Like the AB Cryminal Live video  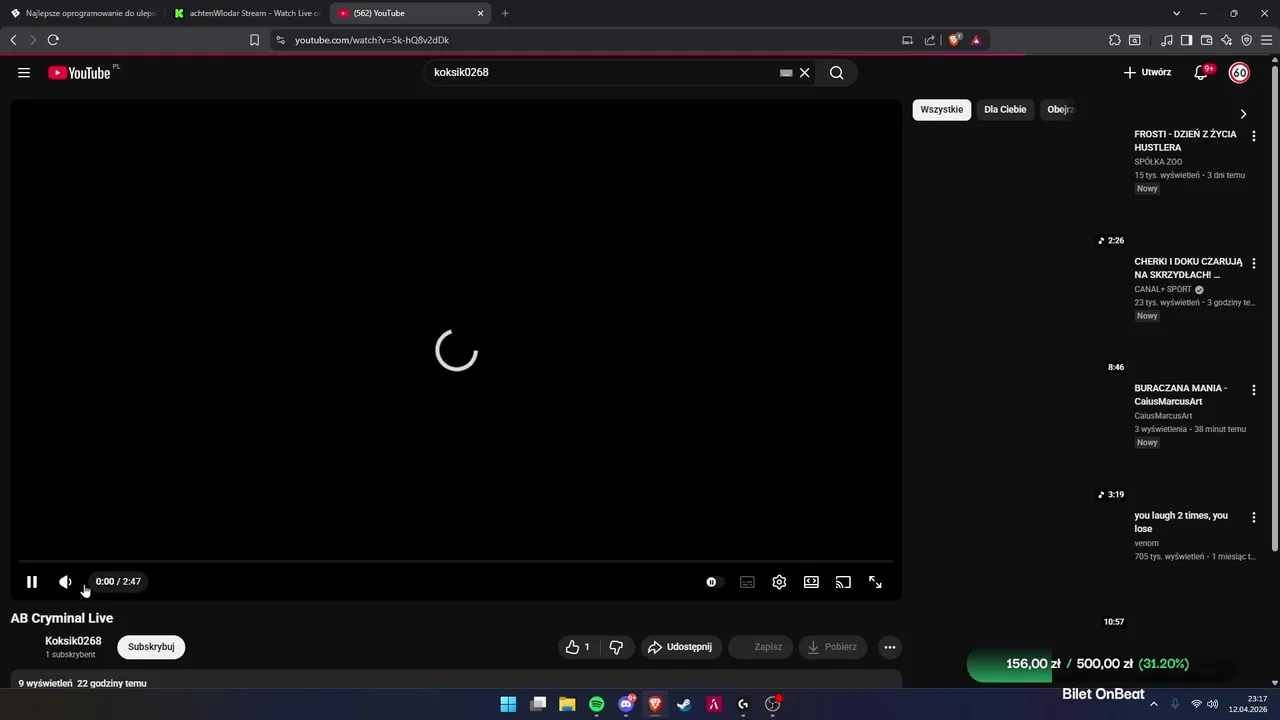tap(578, 647)
